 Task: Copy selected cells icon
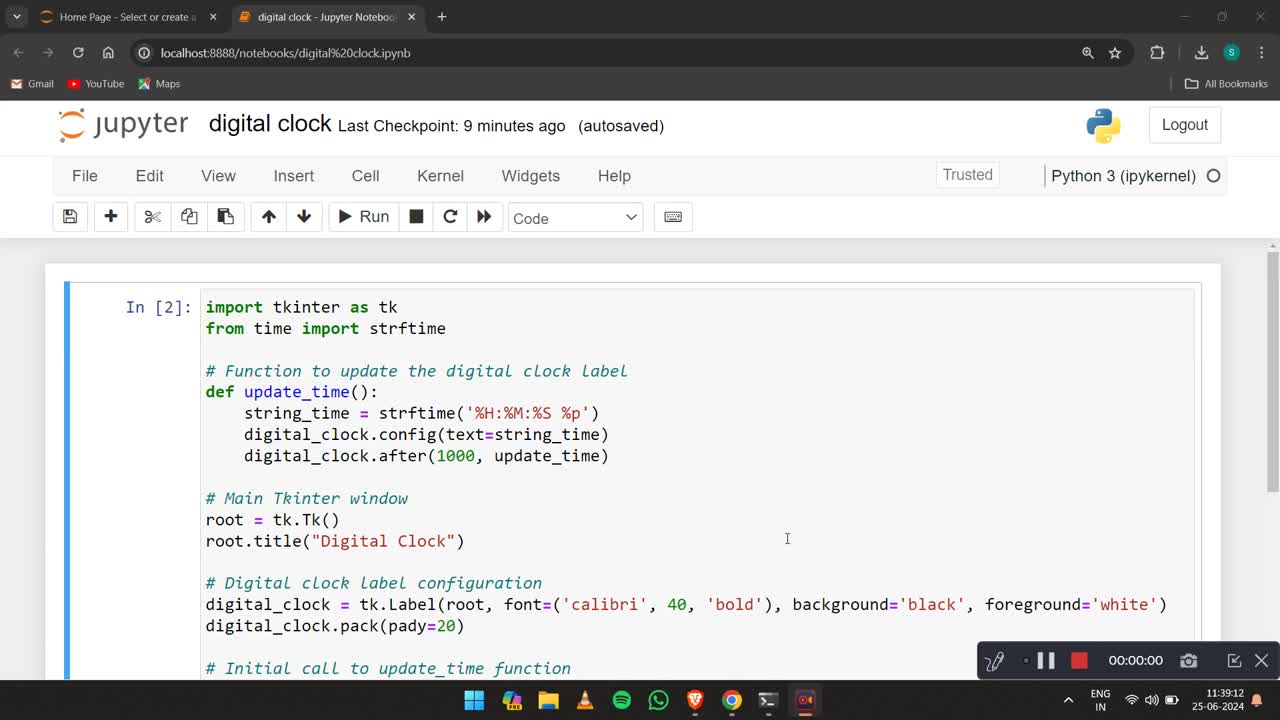[x=189, y=217]
